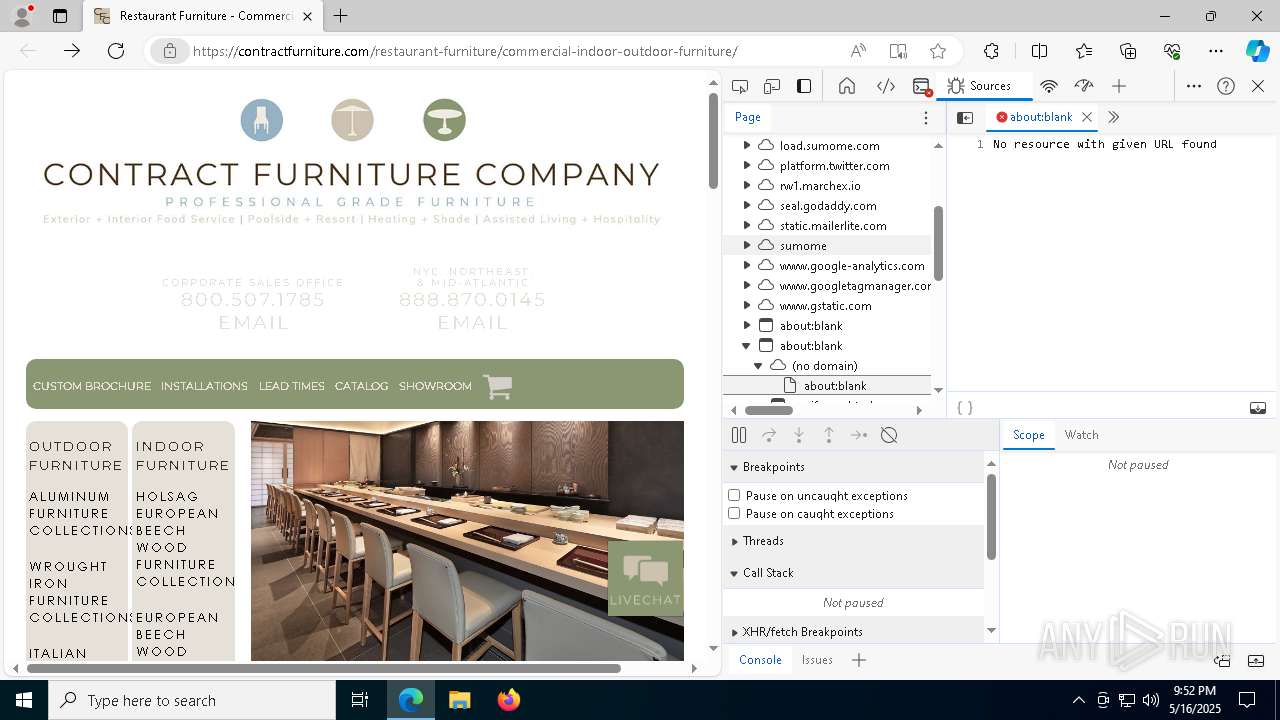Open LEAD TIMES link in site menu
This screenshot has height=720, width=1280.
click(x=292, y=386)
